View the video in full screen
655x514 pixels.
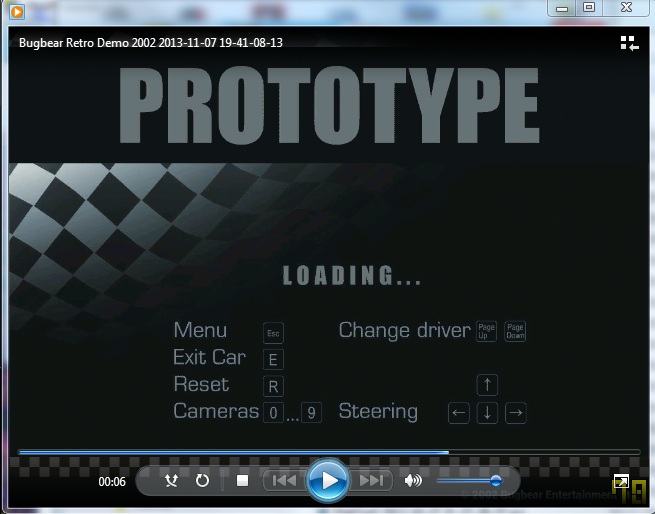(x=621, y=481)
